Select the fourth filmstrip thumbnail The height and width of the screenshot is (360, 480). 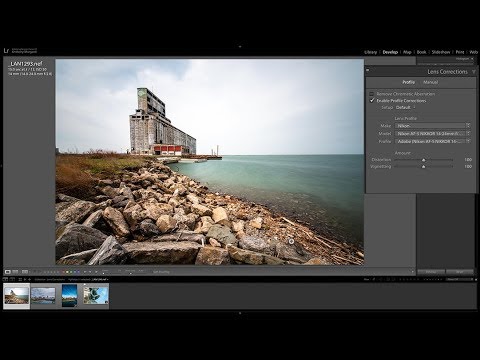(x=96, y=295)
